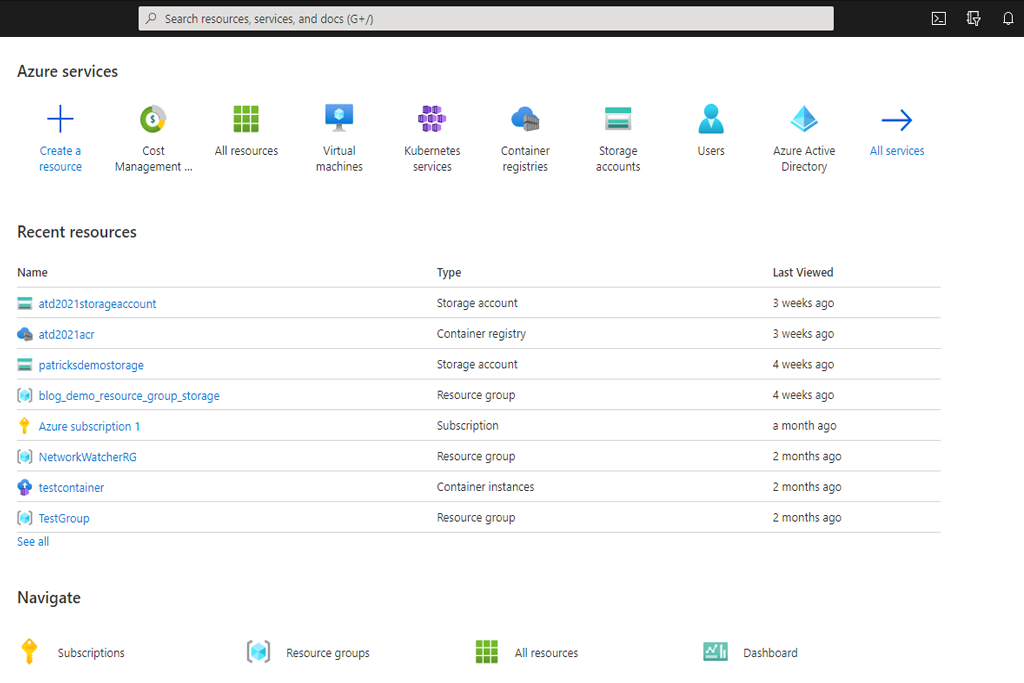
Task: Click the Name column header
Action: [32, 272]
